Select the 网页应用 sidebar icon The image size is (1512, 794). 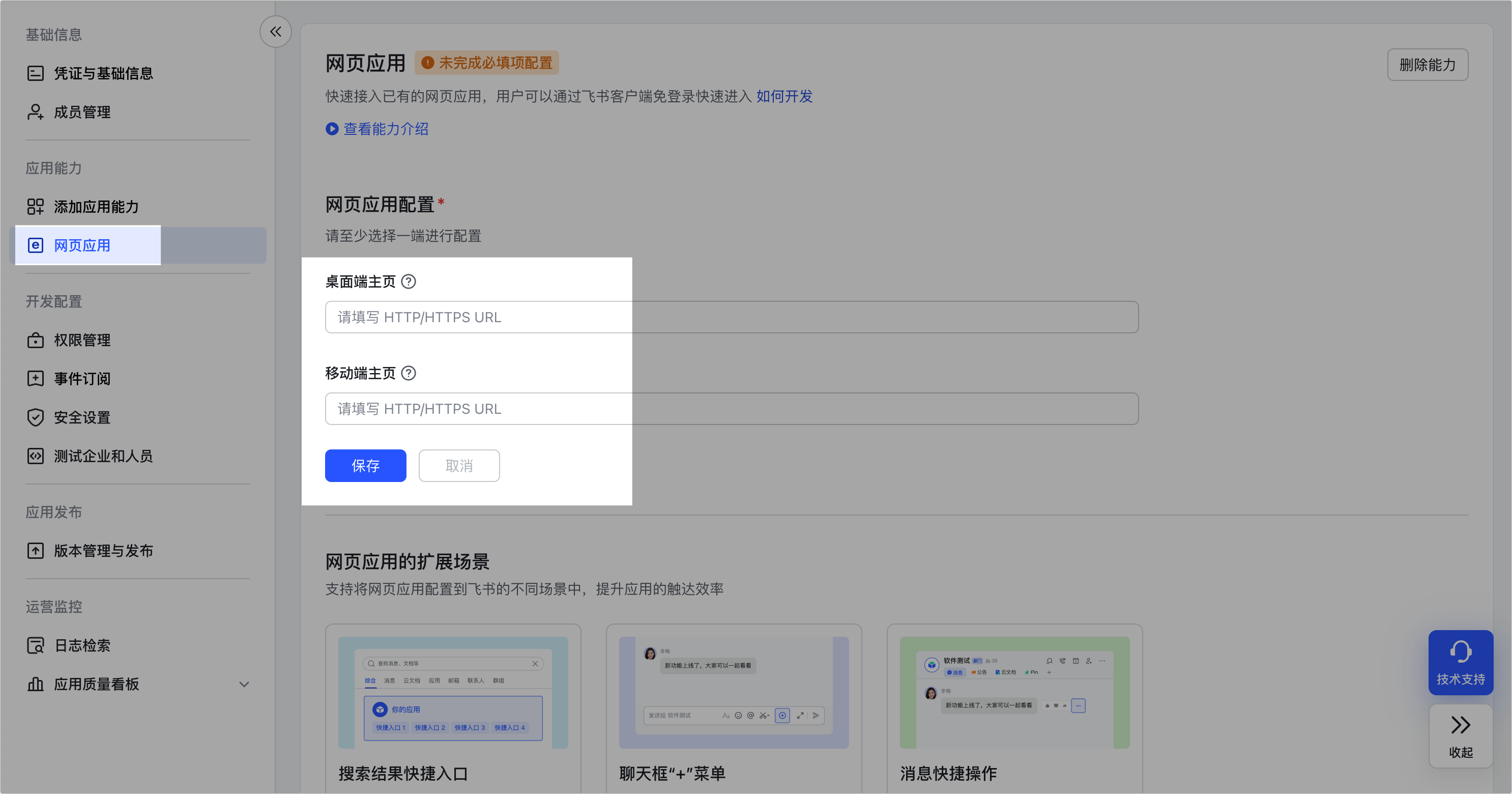[x=36, y=245]
